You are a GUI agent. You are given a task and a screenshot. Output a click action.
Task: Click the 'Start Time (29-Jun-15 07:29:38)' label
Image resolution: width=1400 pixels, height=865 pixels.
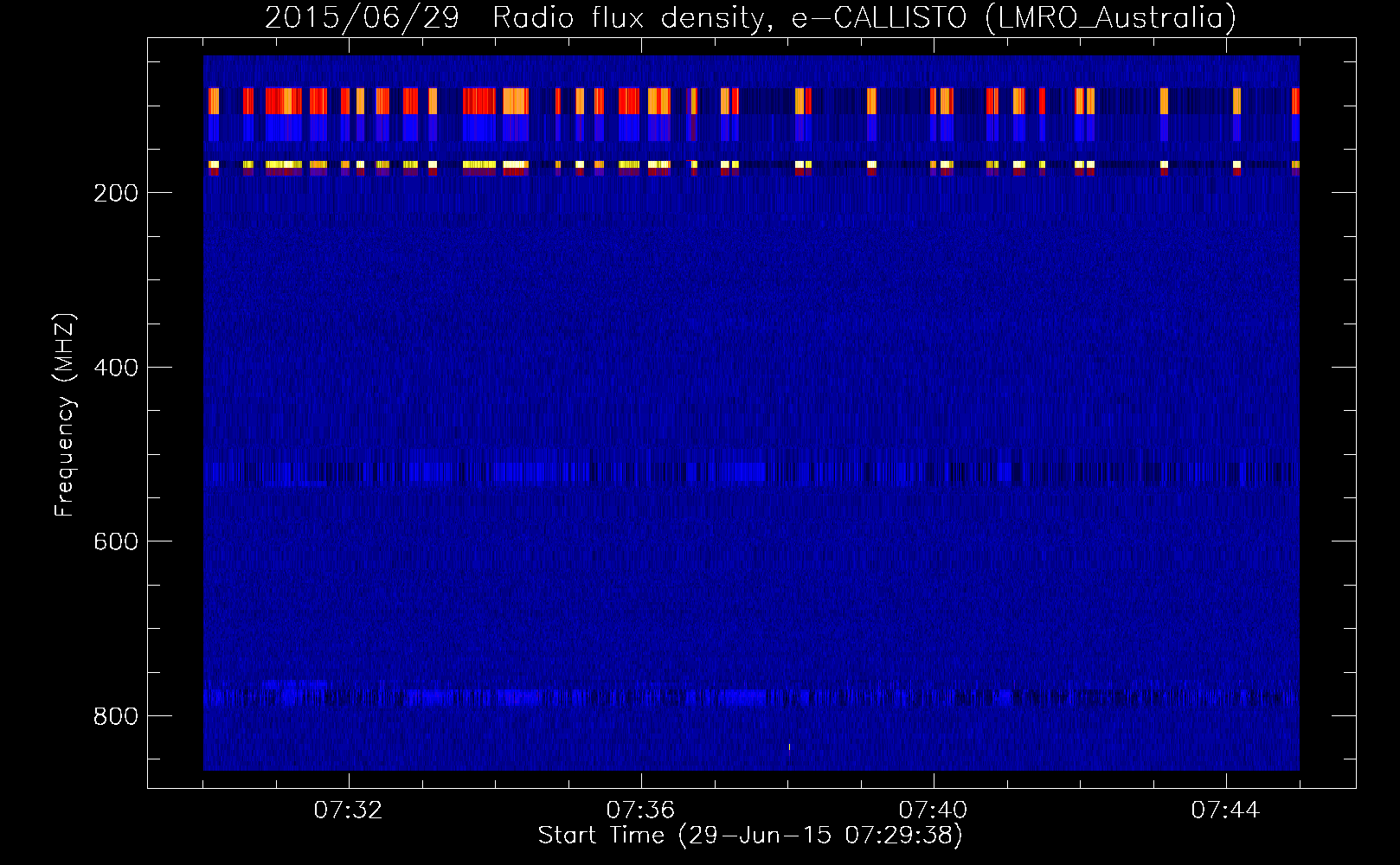pyautogui.click(x=750, y=836)
